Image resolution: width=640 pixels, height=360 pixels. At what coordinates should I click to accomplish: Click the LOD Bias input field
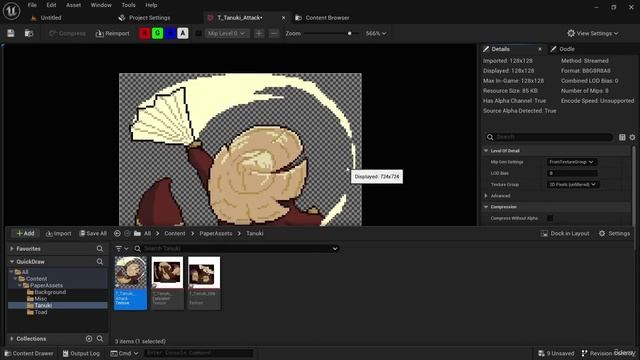click(572, 173)
